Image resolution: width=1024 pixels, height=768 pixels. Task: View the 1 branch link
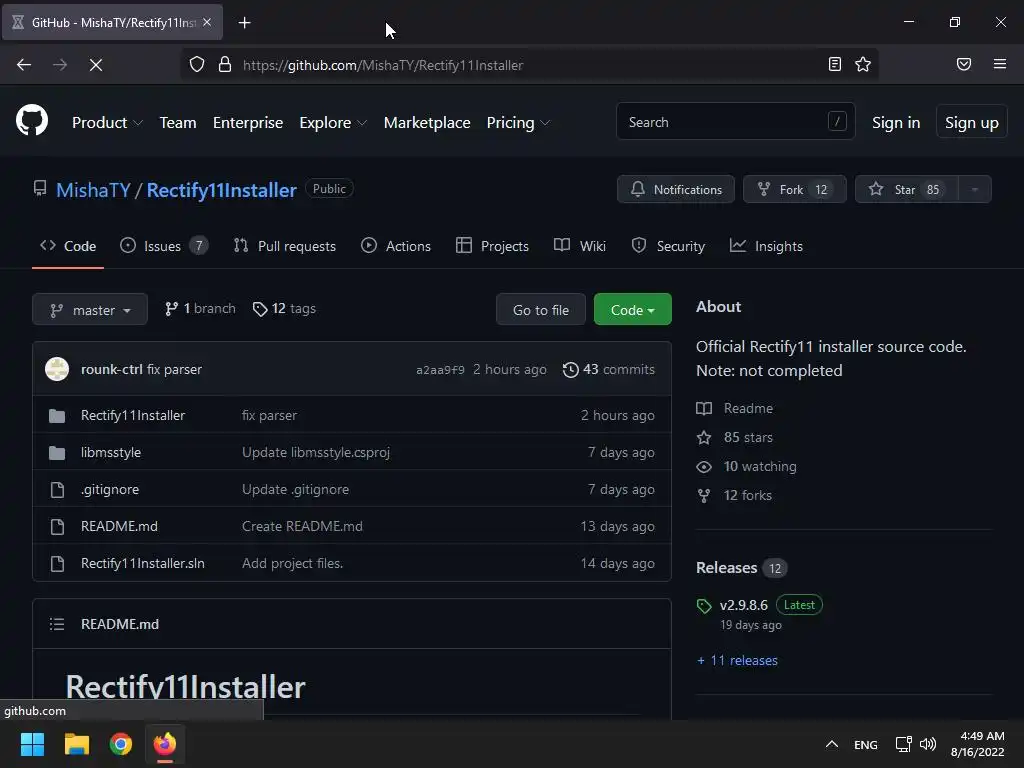[x=200, y=308]
